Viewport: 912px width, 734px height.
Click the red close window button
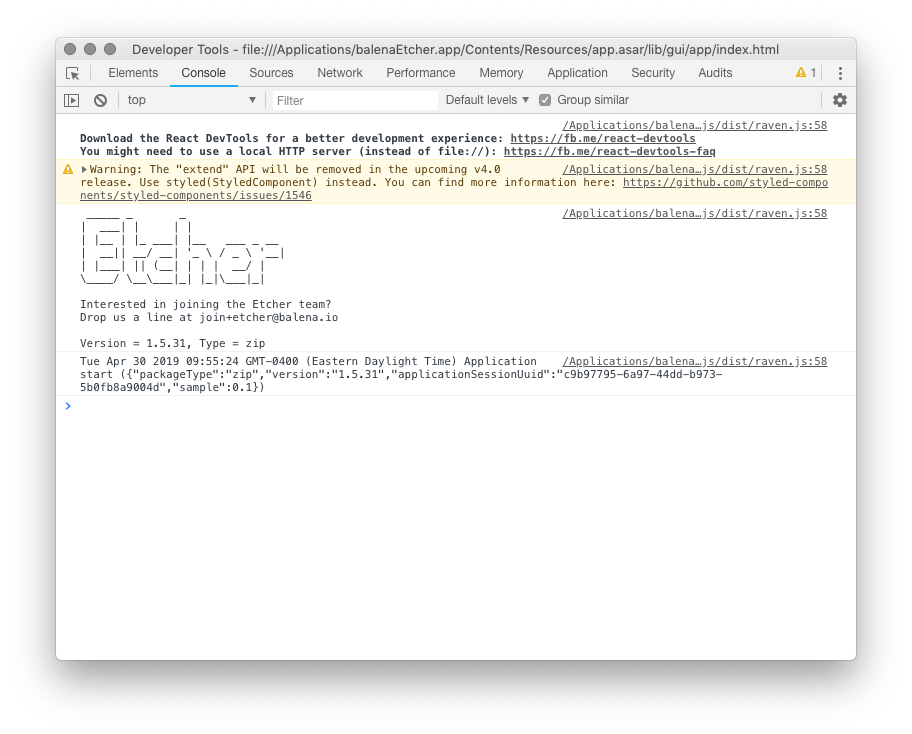pos(70,49)
